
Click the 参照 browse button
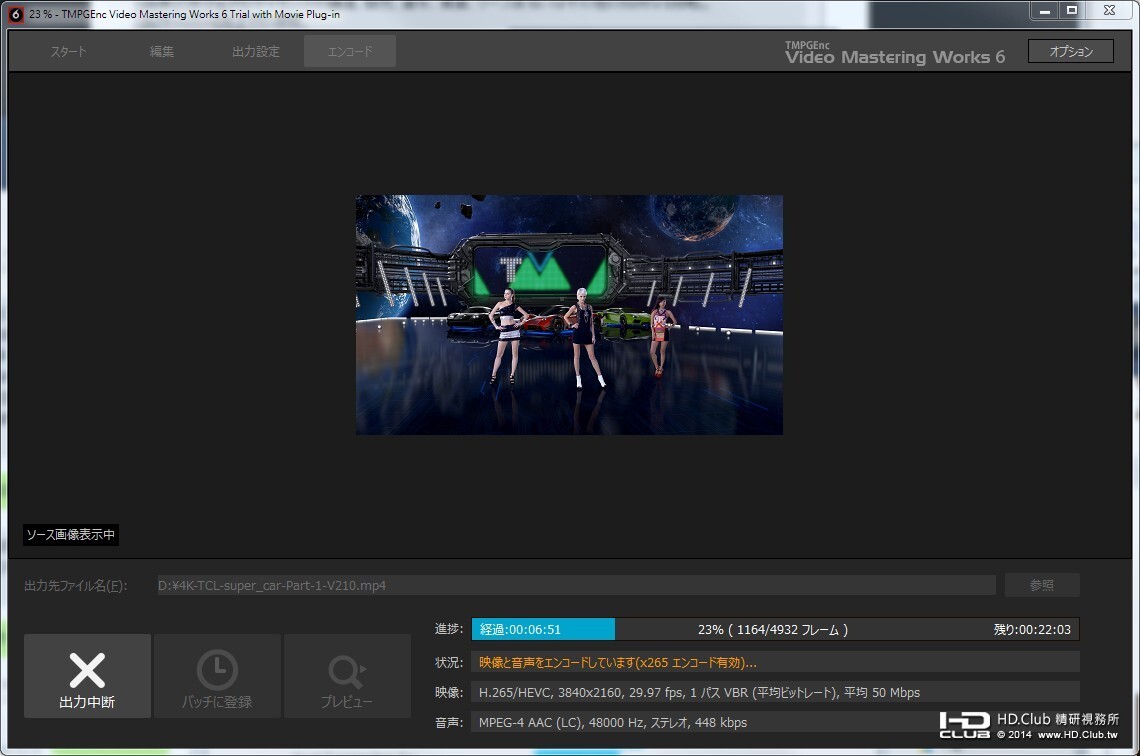pyautogui.click(x=1042, y=585)
